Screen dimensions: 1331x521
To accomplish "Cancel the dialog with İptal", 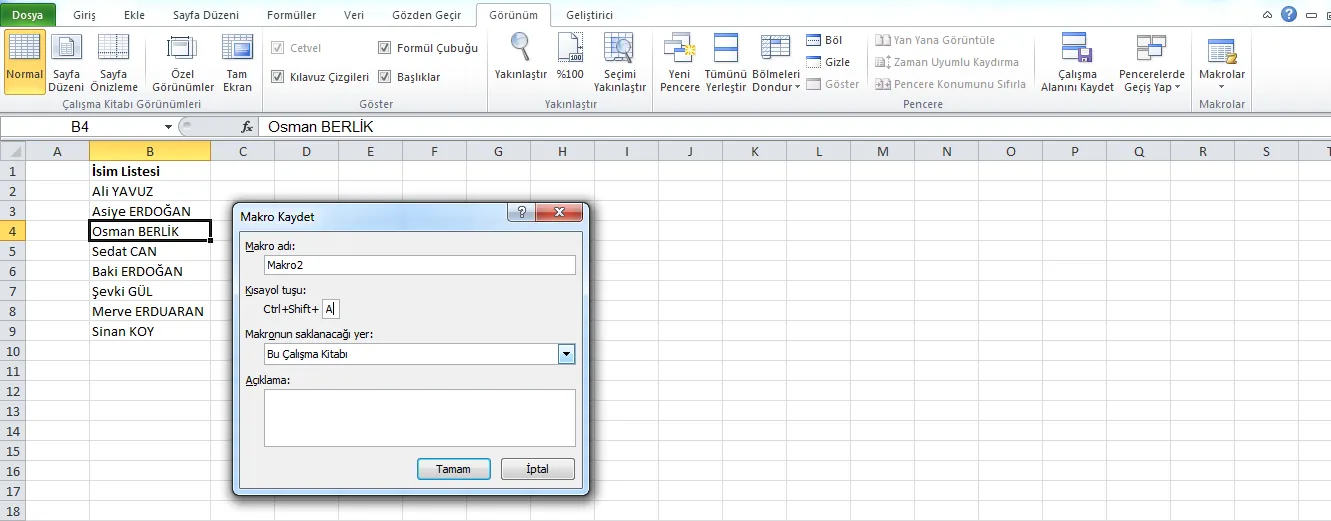I will click(x=537, y=469).
